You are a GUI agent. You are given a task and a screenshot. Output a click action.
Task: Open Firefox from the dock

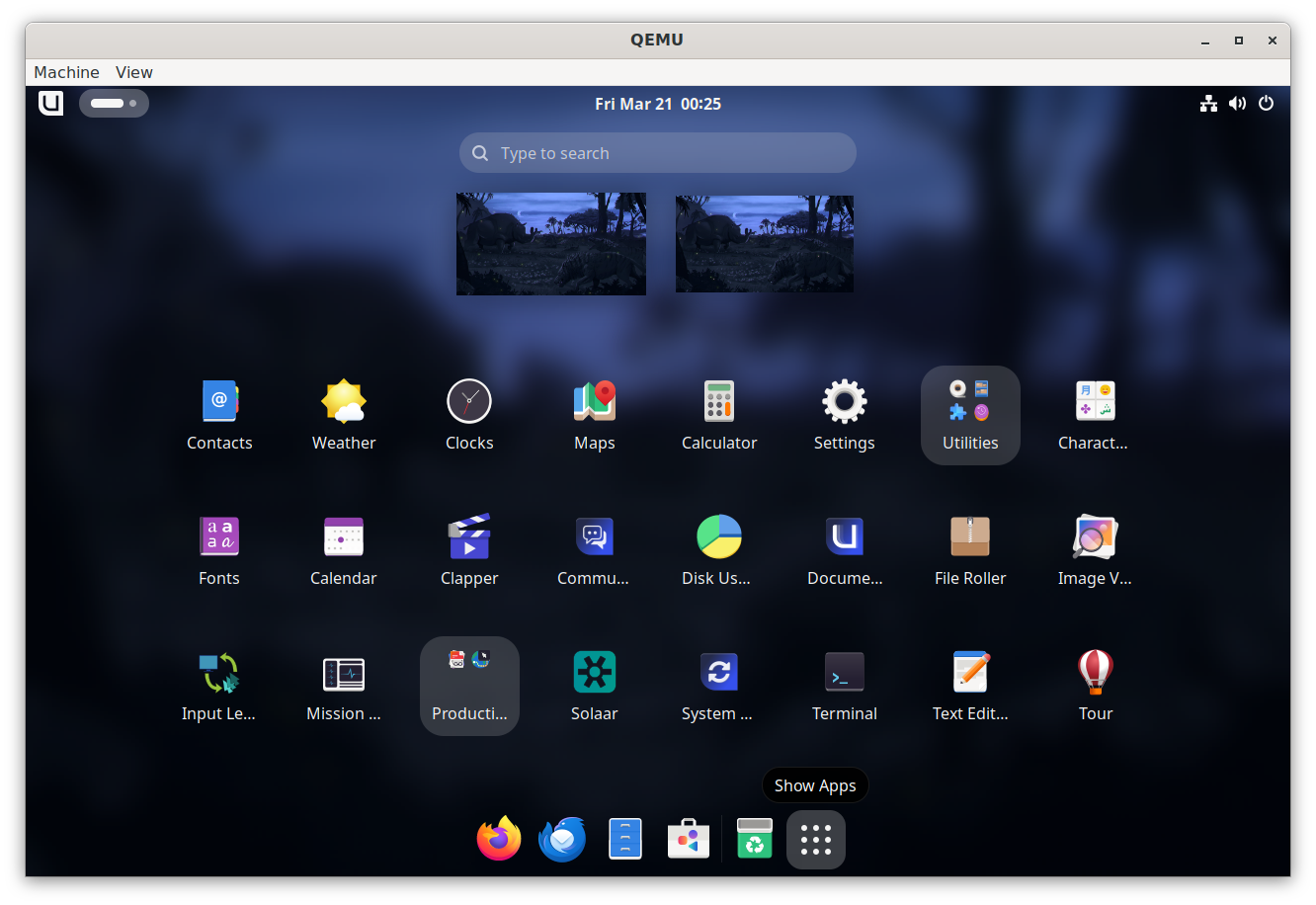pos(499,840)
